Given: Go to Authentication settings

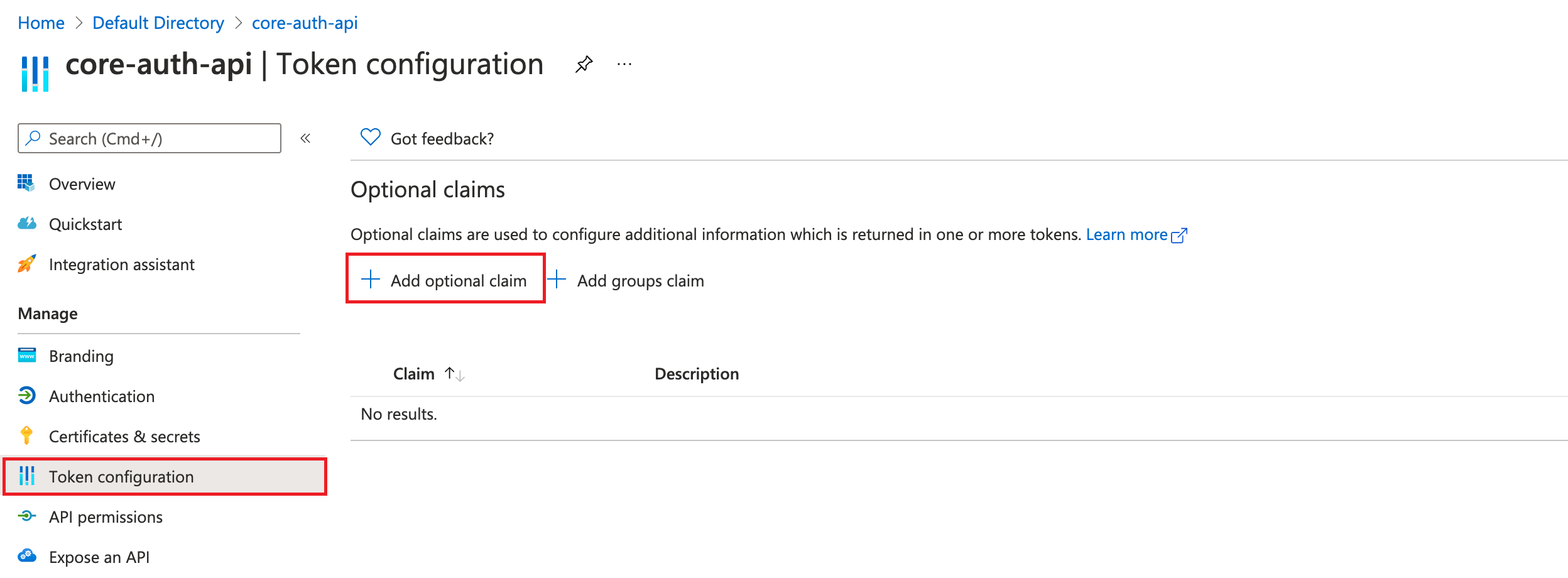Looking at the screenshot, I should coord(101,396).
